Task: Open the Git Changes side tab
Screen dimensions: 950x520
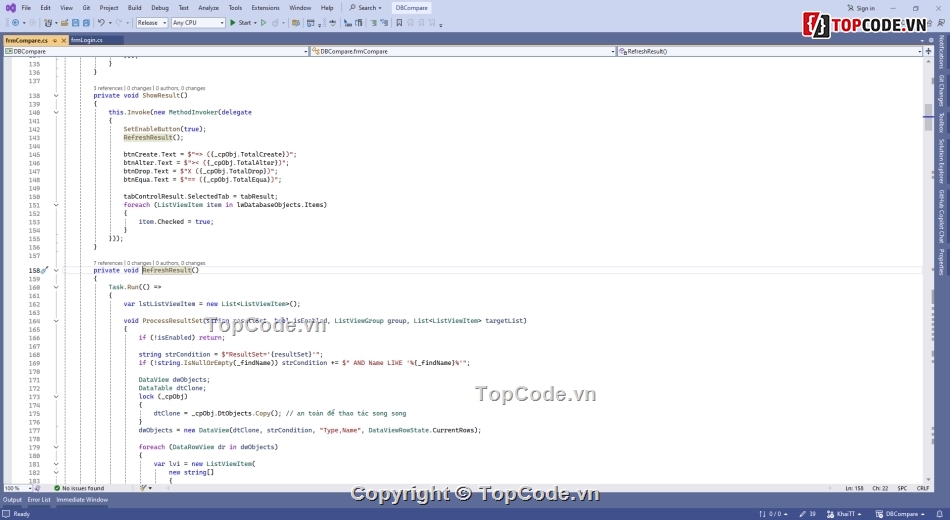Action: [942, 90]
